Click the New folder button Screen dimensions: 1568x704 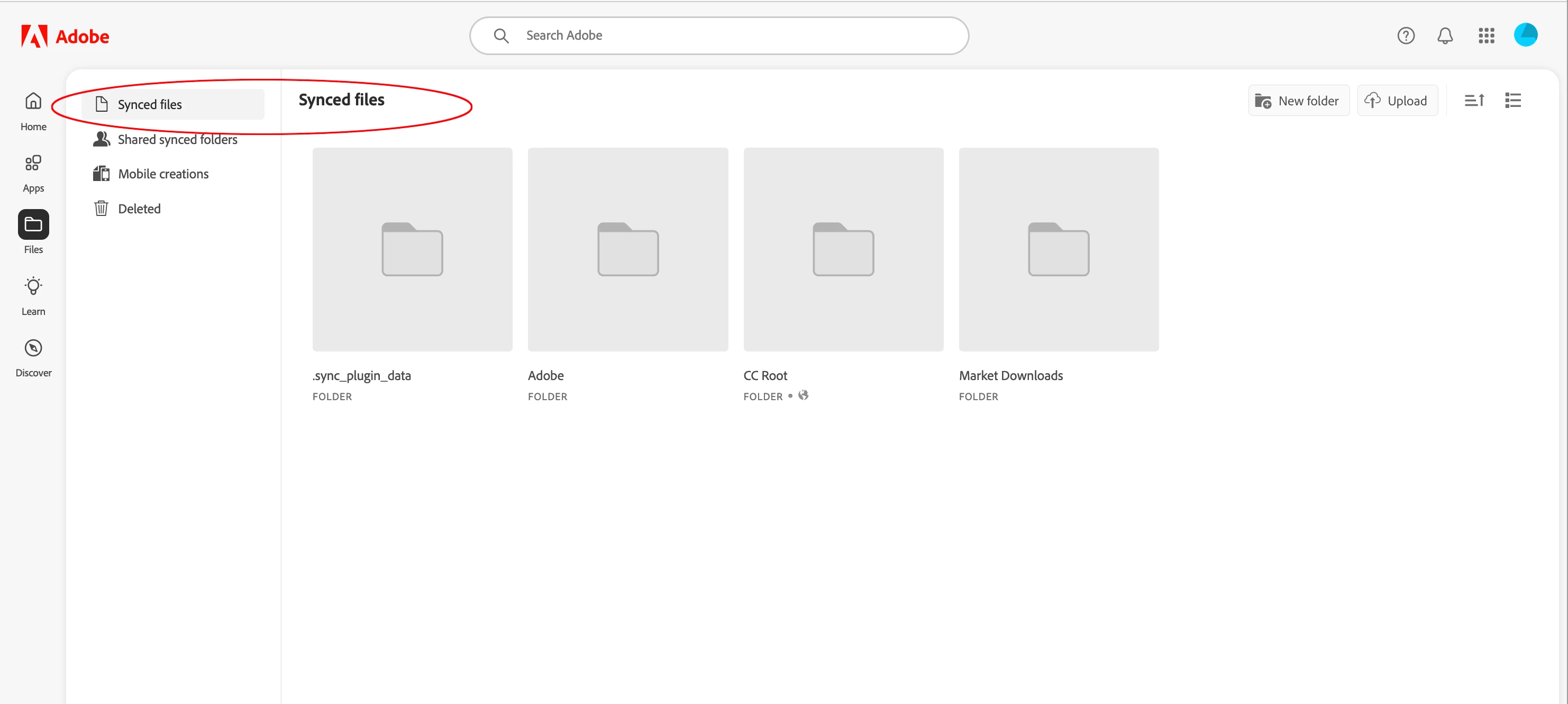point(1298,101)
